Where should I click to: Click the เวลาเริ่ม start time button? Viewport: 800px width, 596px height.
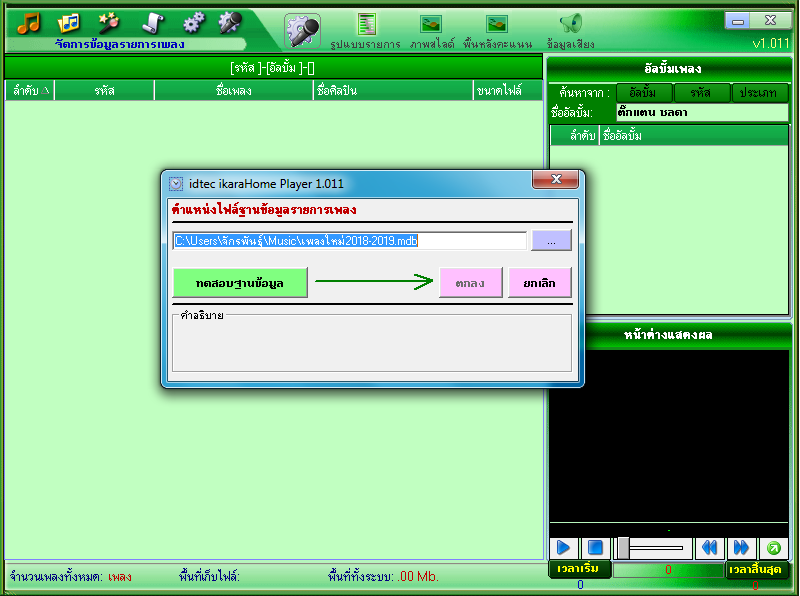(x=580, y=569)
